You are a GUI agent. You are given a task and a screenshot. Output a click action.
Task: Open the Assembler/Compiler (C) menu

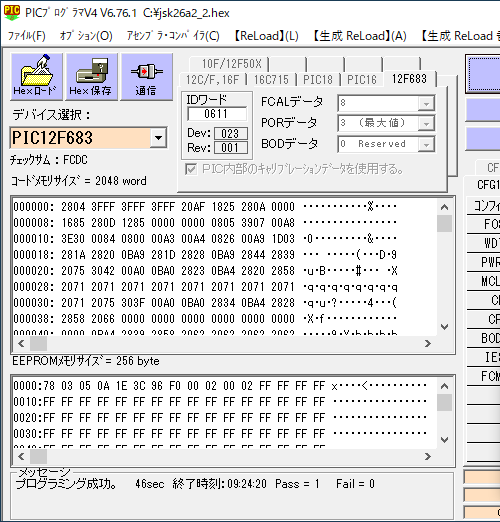[x=173, y=36]
